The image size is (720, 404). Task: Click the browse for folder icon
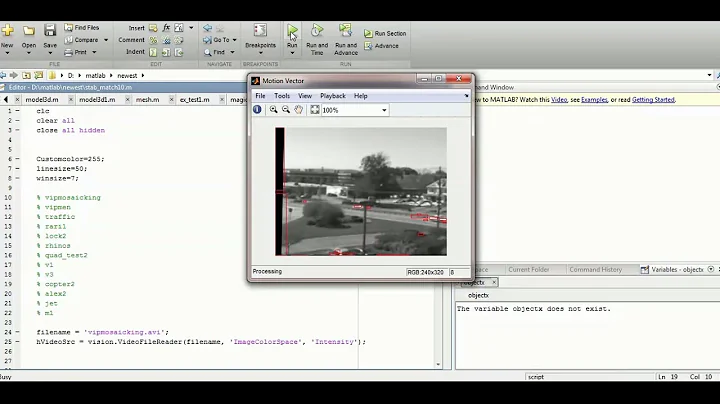point(38,75)
